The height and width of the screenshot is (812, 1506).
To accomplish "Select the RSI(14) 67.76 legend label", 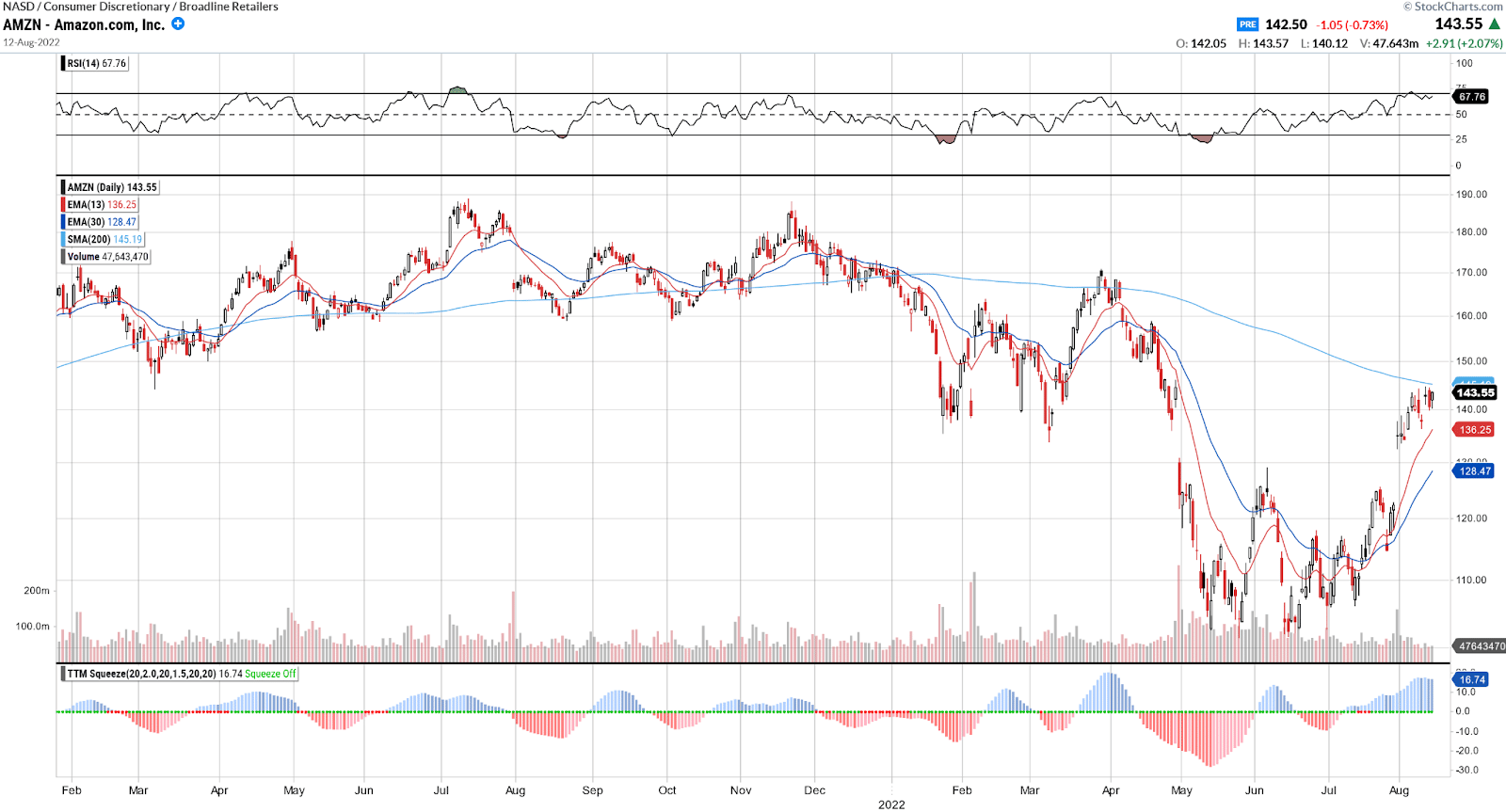I will 96,64.
